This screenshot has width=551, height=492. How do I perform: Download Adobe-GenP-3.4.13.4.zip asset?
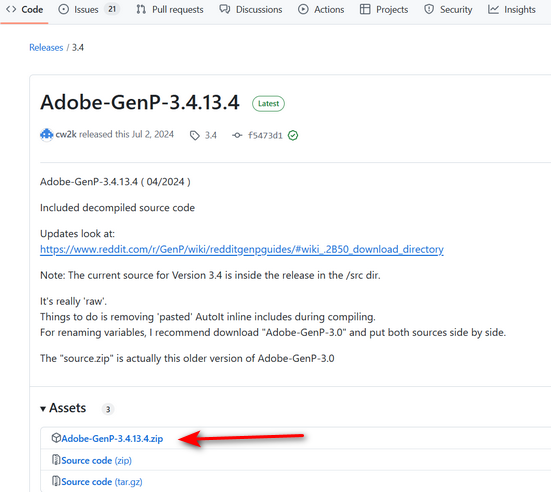pos(112,439)
